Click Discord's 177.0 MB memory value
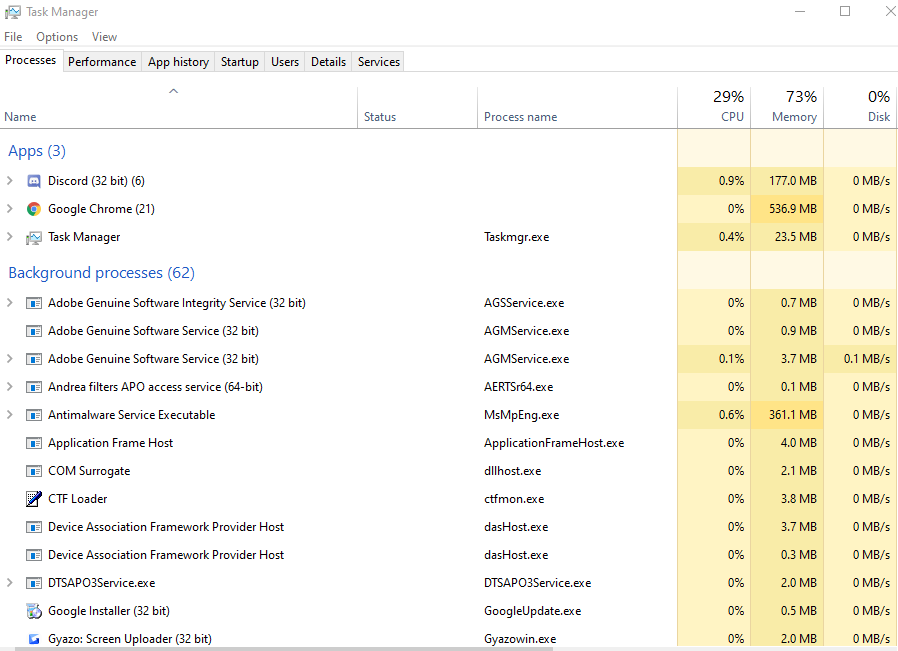This screenshot has width=898, height=651. [793, 181]
